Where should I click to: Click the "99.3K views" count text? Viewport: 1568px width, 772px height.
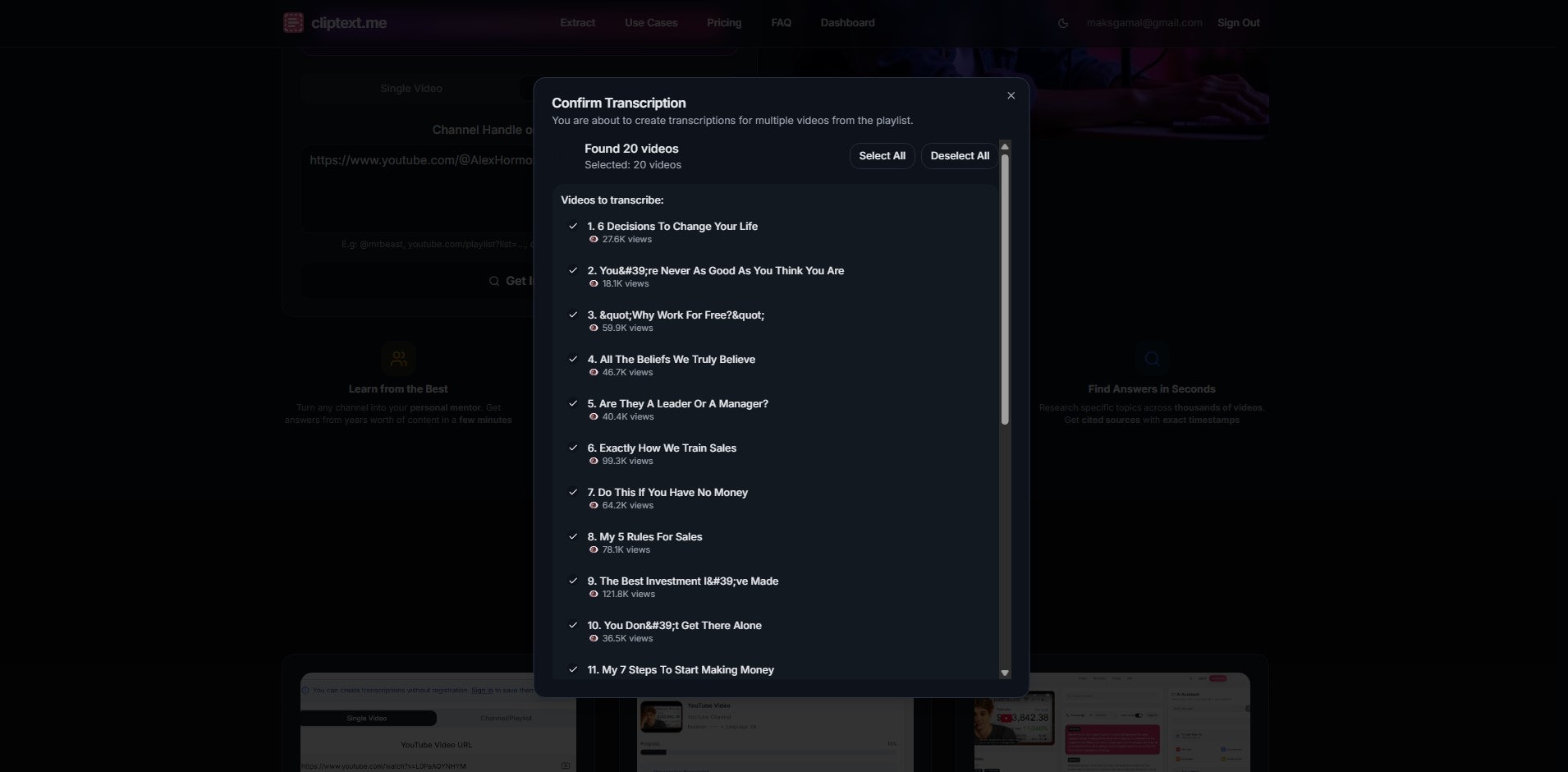(628, 462)
